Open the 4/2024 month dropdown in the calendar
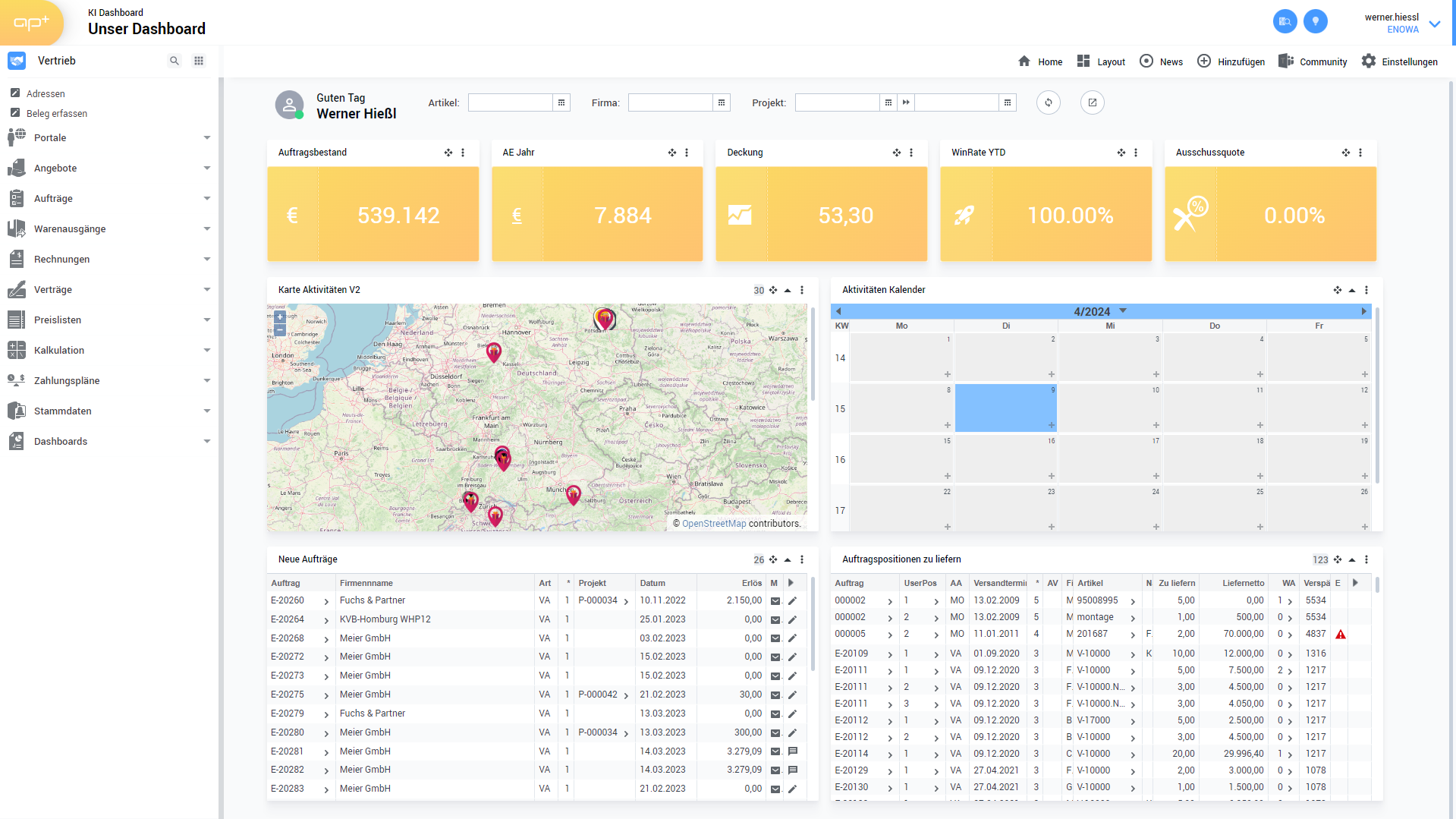The width and height of the screenshot is (1456, 819). point(1123,311)
